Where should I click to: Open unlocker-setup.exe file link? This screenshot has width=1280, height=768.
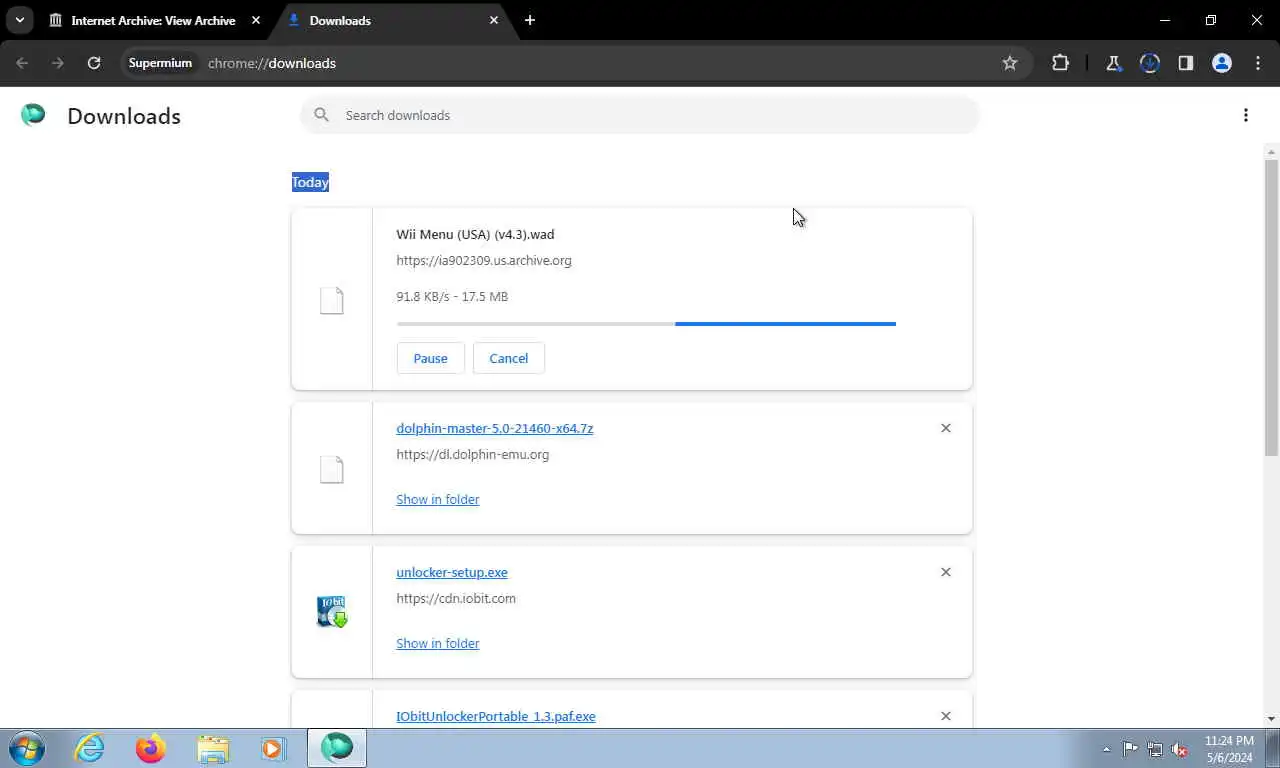point(451,572)
